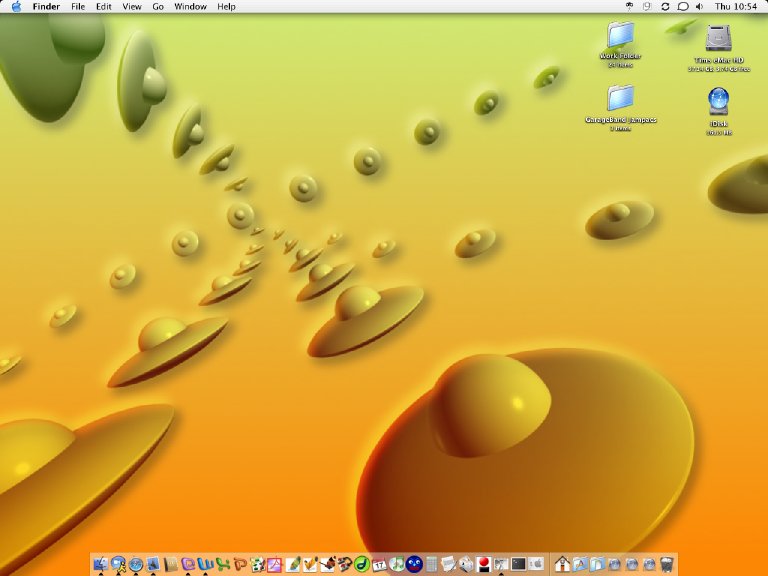Click the Thu 10:54 clock
This screenshot has height=576, width=768.
point(738,7)
